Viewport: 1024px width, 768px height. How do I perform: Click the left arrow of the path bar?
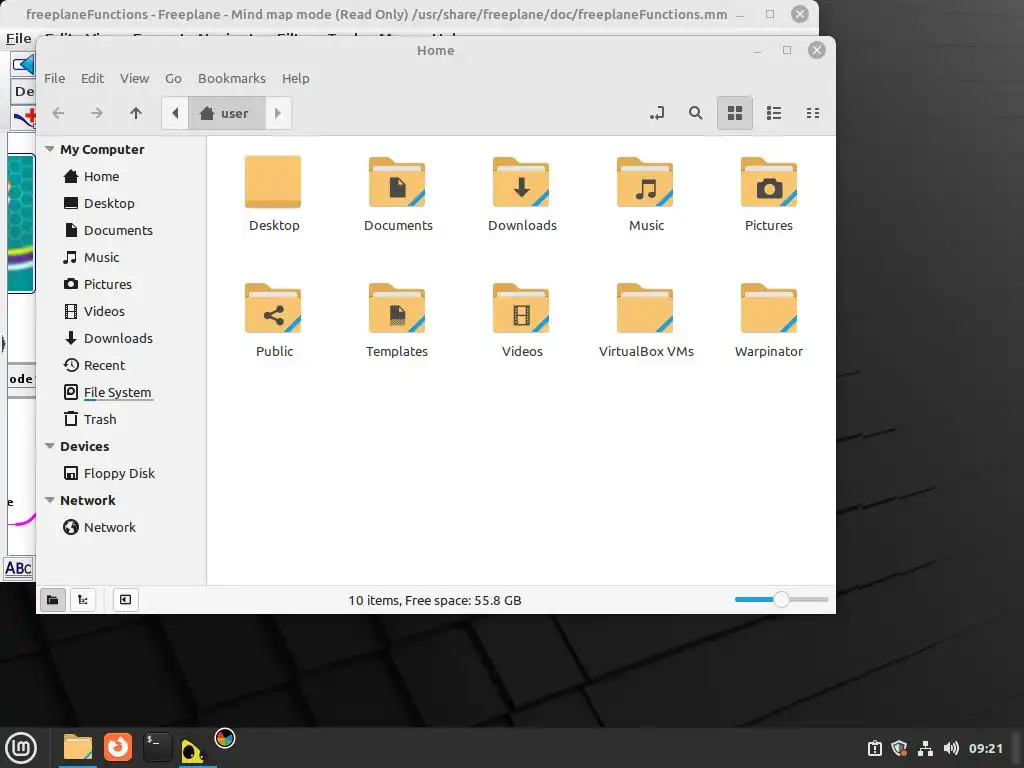tap(175, 113)
